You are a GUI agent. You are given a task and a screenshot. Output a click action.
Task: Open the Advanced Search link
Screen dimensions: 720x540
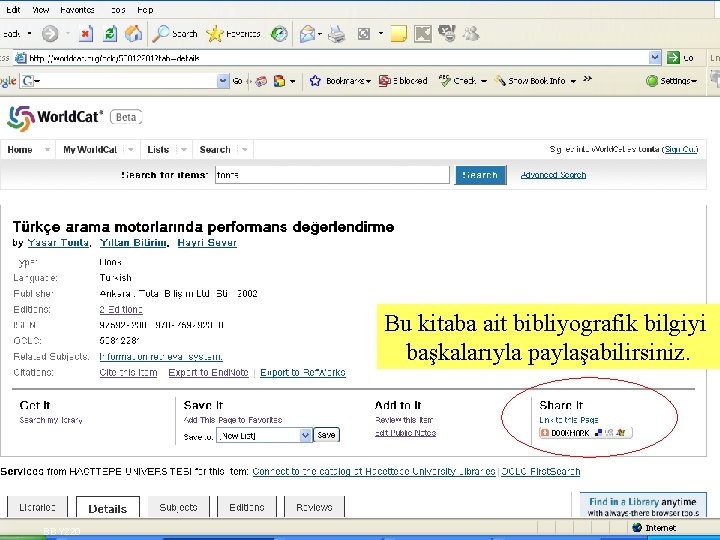[x=553, y=175]
